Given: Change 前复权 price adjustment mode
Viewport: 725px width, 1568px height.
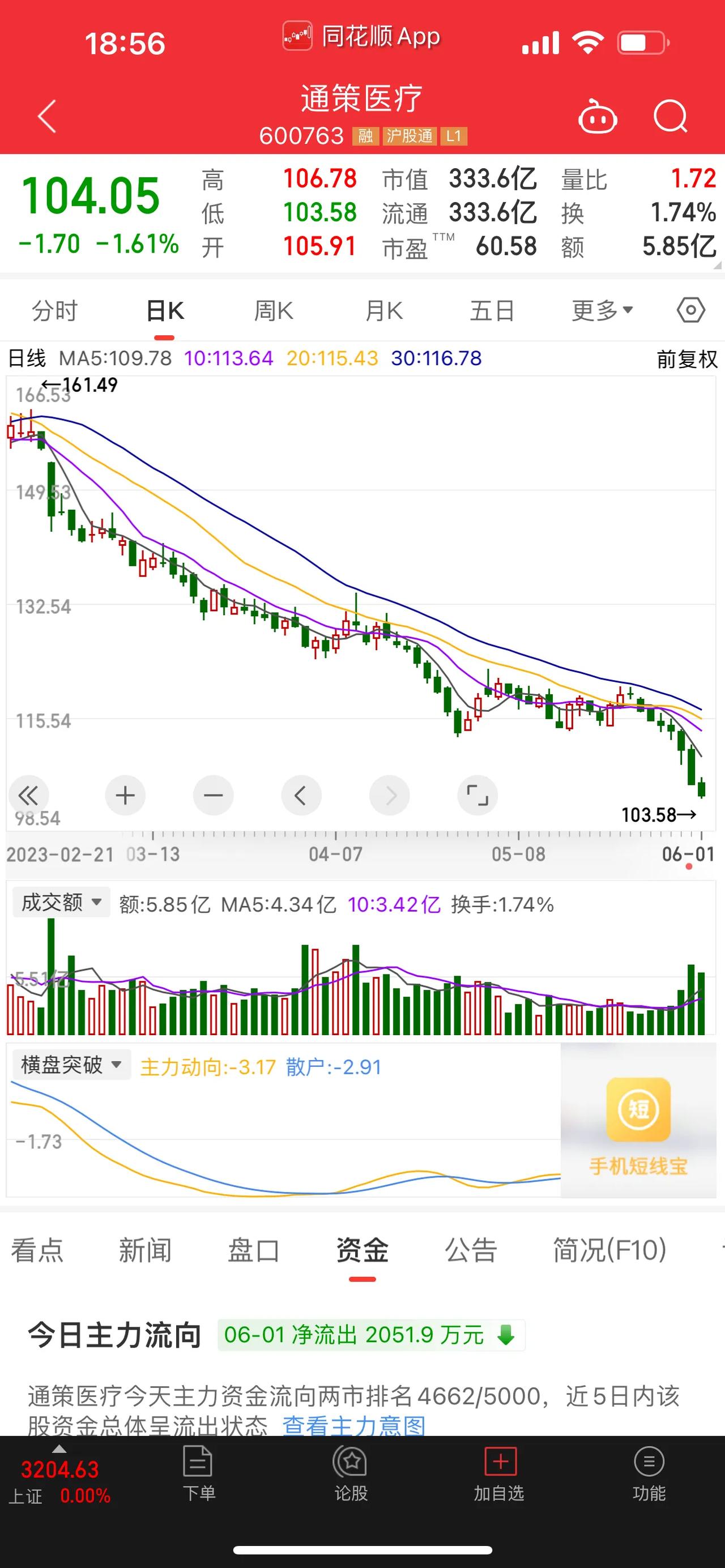Looking at the screenshot, I should [x=686, y=359].
